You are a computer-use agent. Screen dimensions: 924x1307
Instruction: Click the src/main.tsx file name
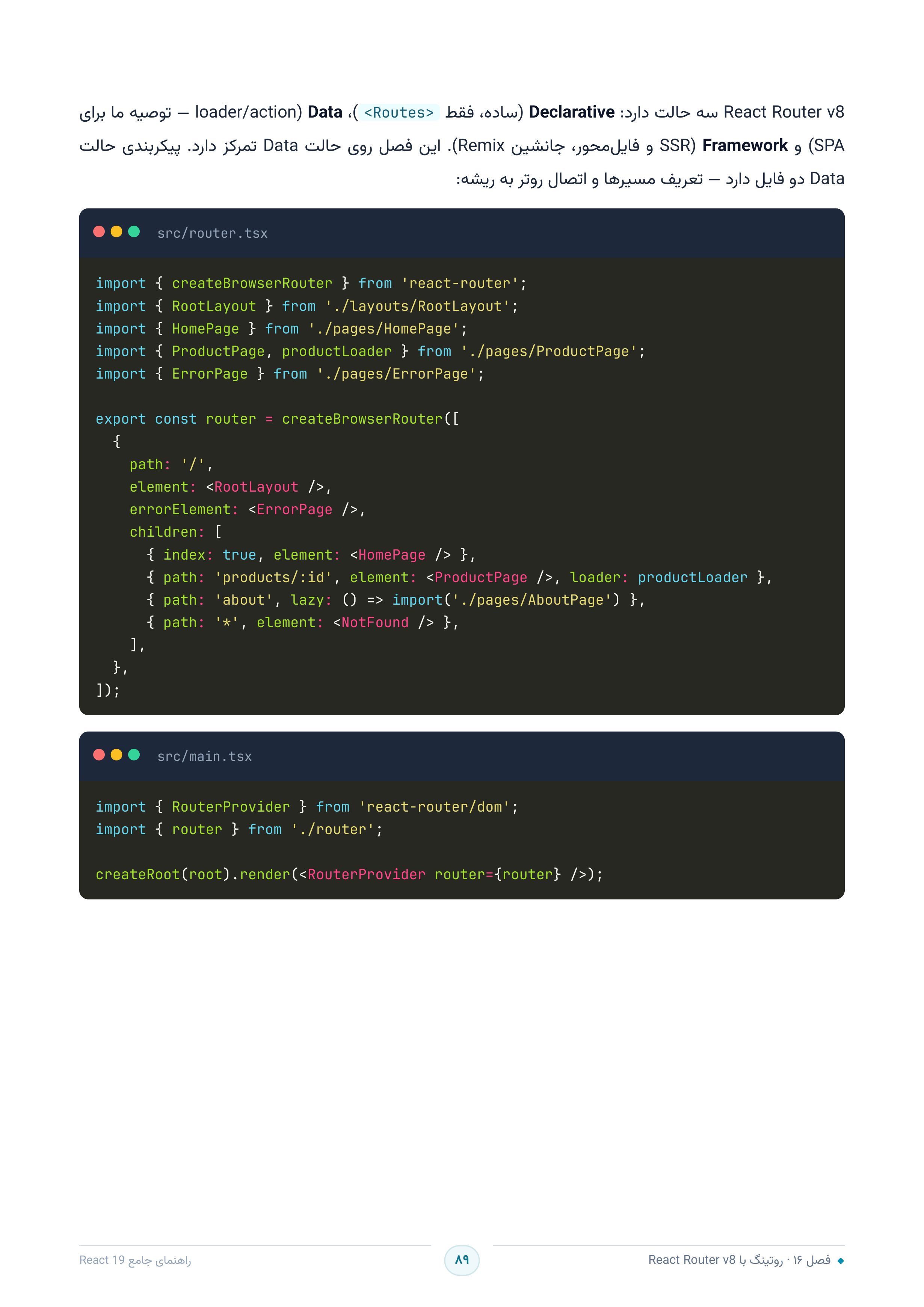(204, 756)
